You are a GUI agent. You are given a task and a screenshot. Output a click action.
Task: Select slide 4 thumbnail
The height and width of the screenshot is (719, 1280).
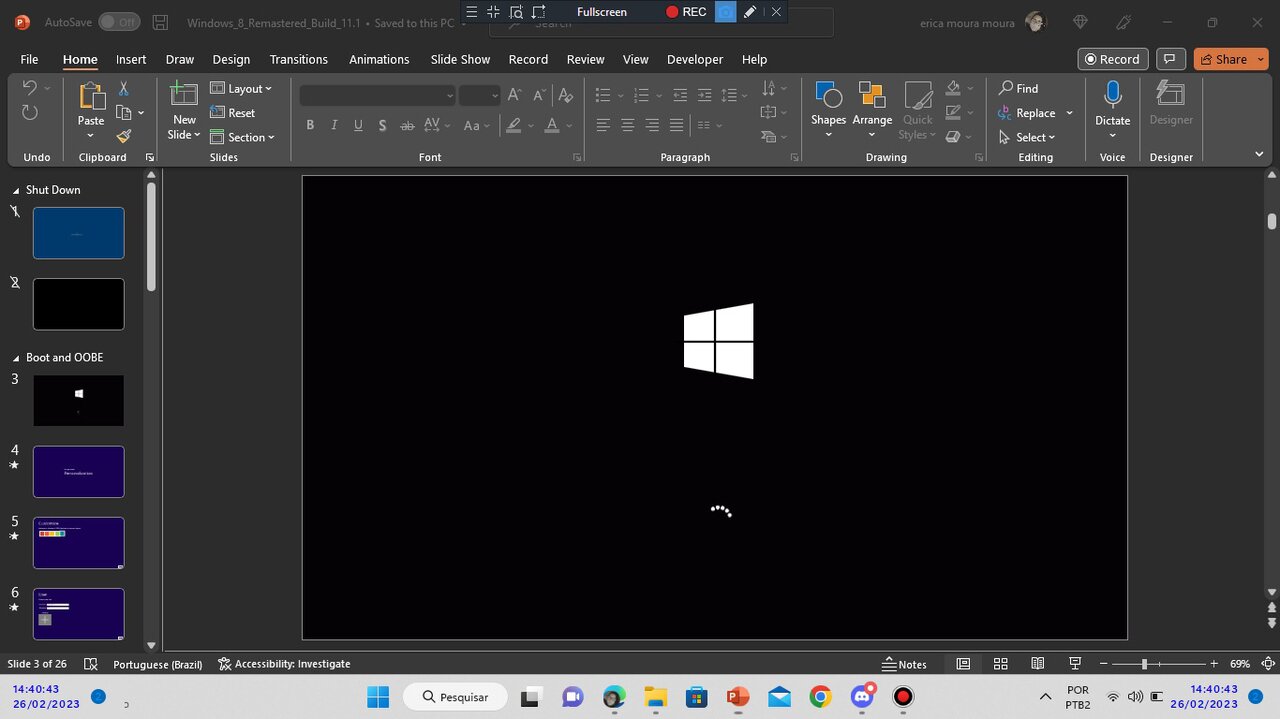pos(79,472)
